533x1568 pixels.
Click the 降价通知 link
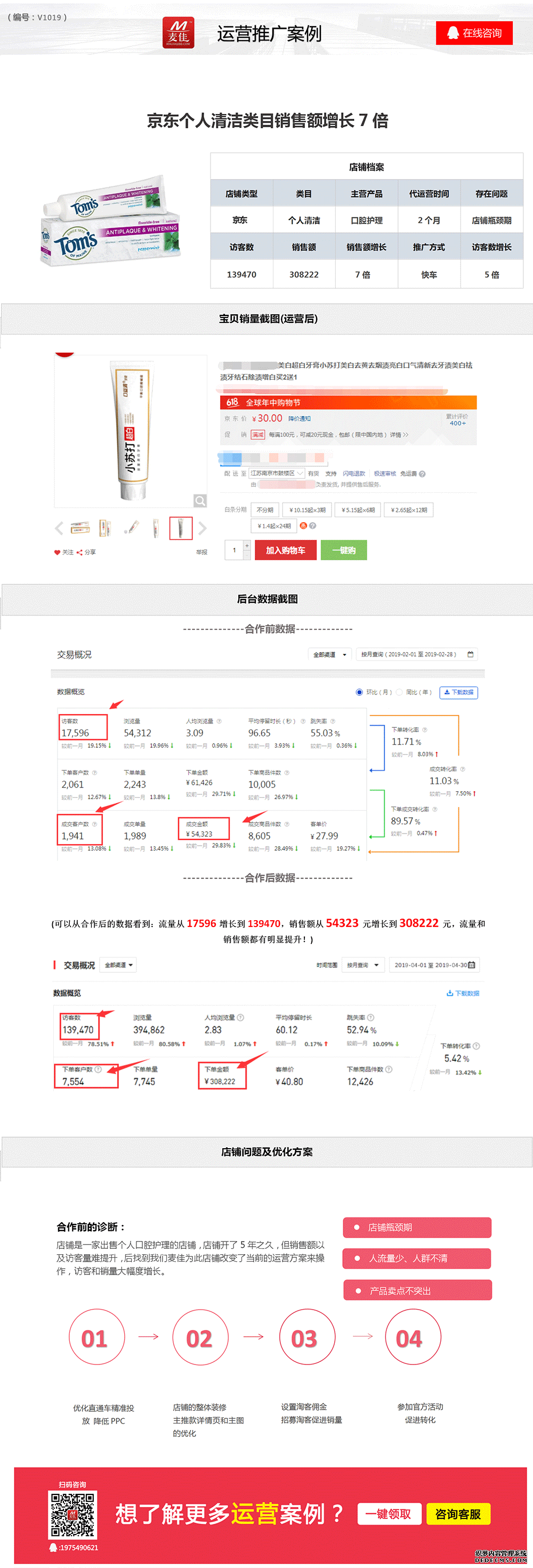point(299,418)
